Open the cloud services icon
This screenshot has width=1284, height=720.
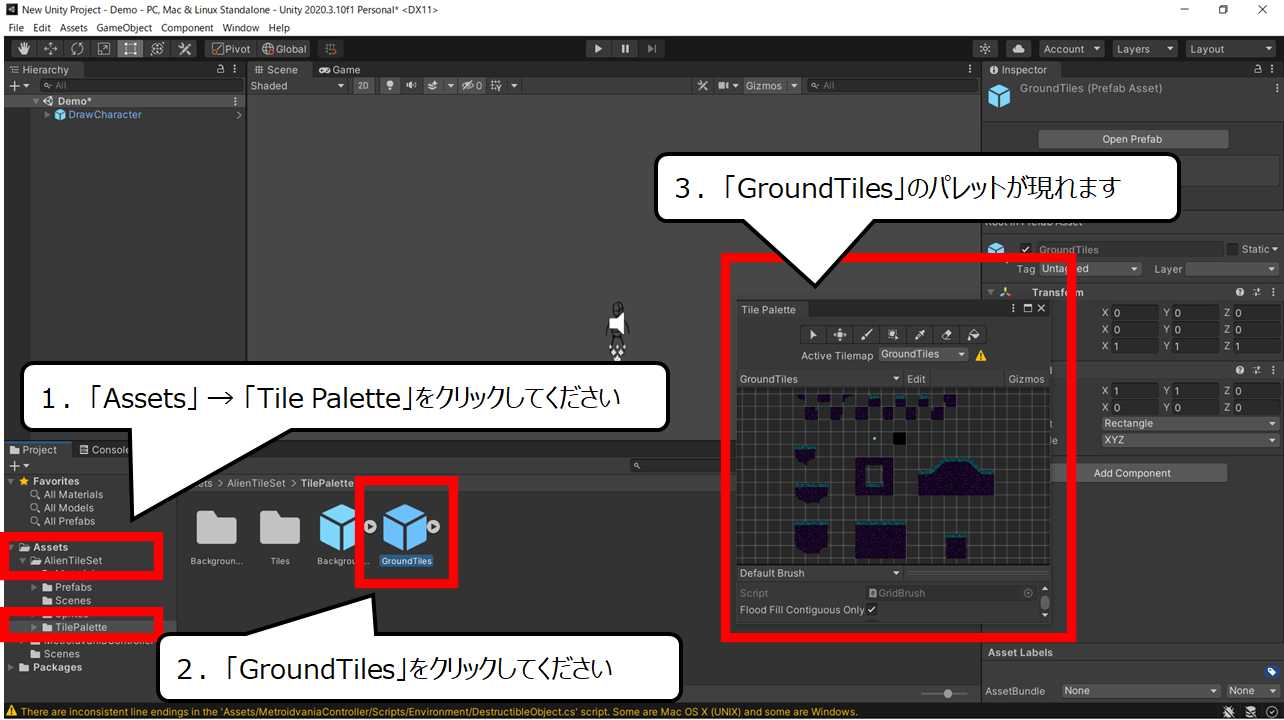click(1018, 49)
